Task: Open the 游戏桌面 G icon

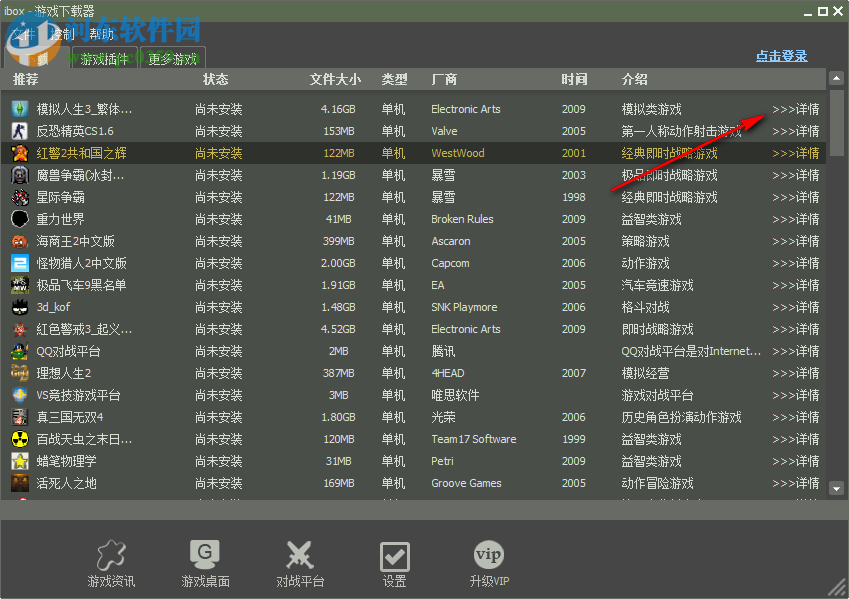Action: 204,553
